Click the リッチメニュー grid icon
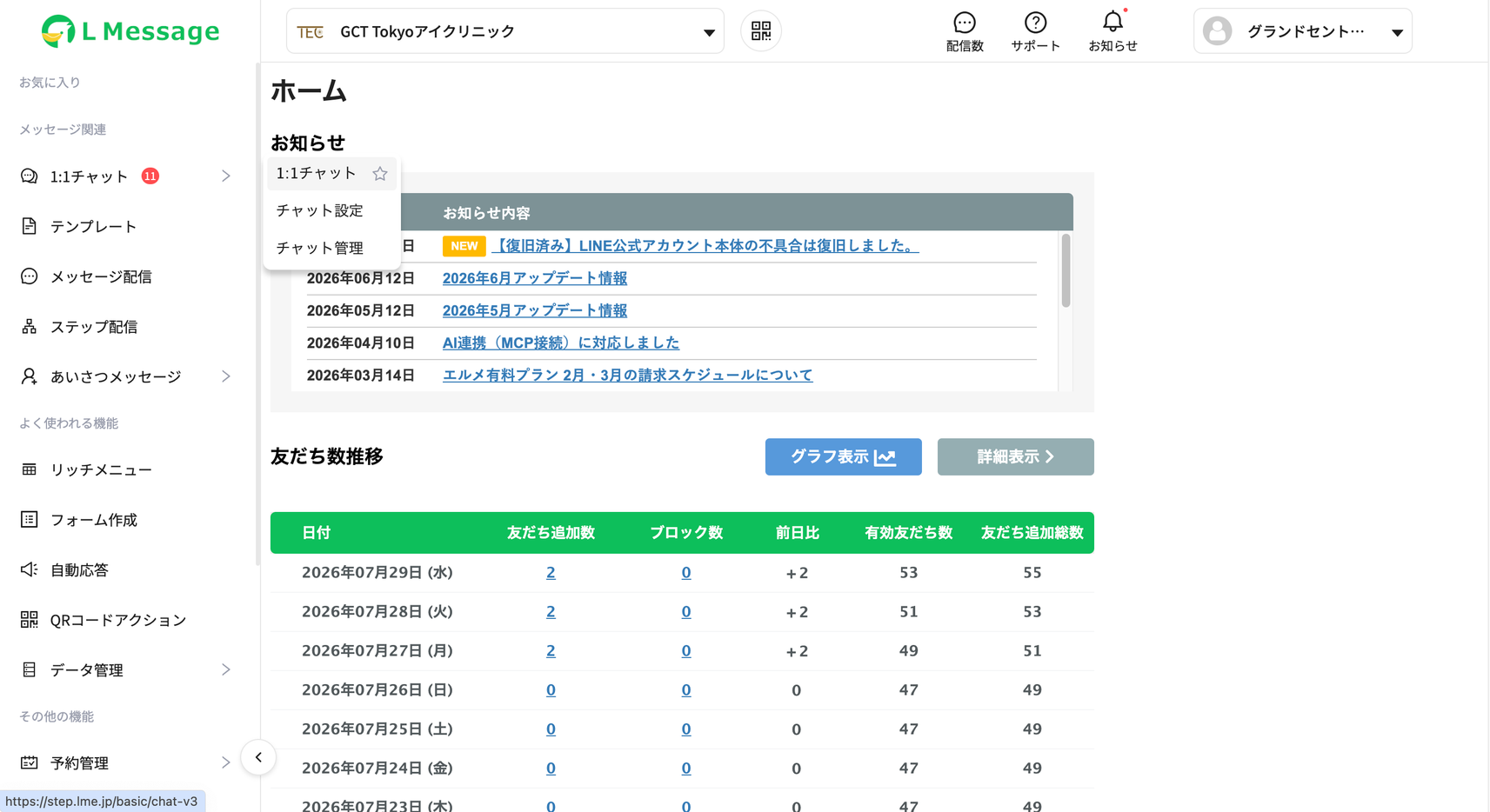Screen dimensions: 1490x812 pos(29,469)
